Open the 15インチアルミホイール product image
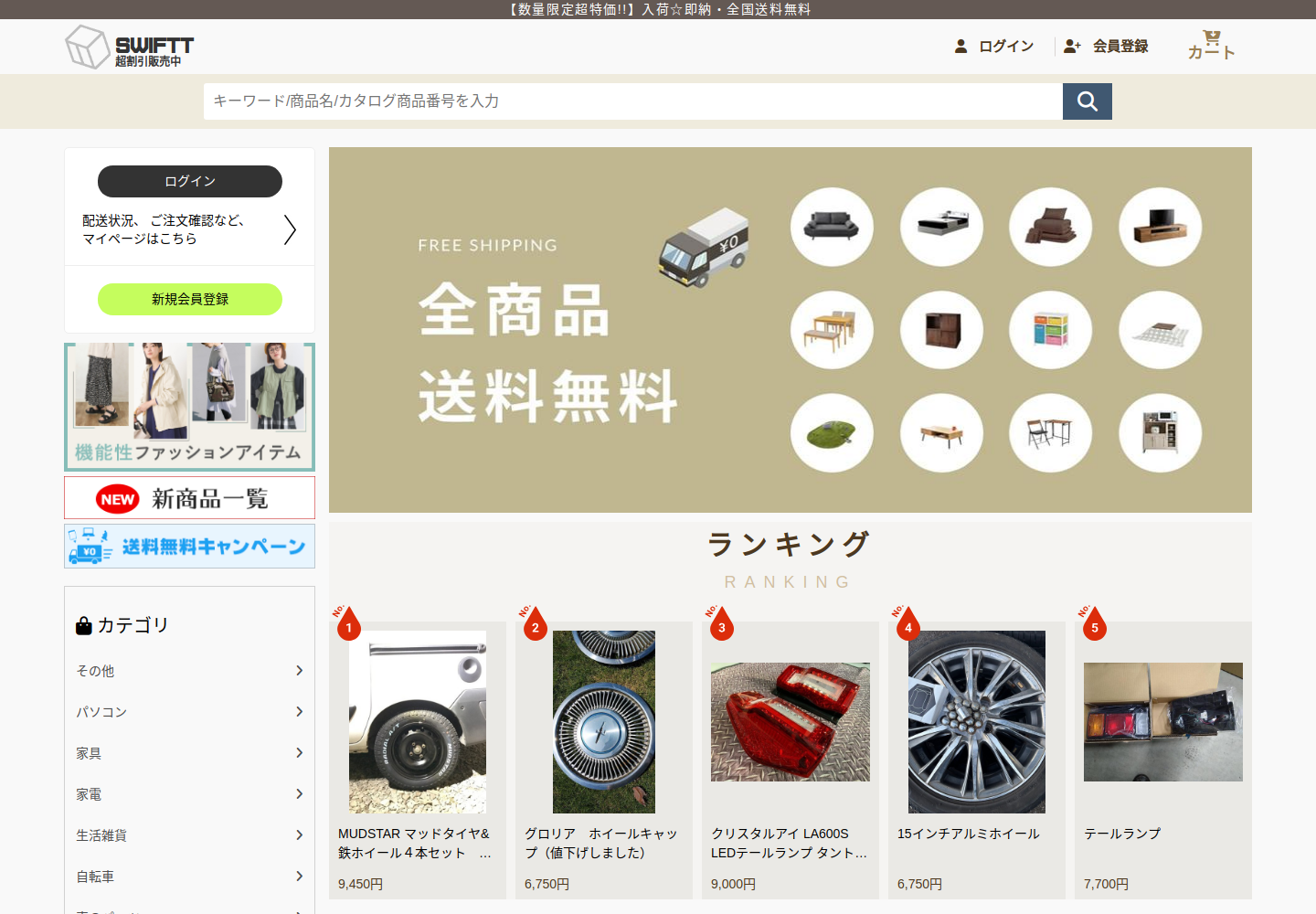The height and width of the screenshot is (914, 1316). click(x=977, y=722)
